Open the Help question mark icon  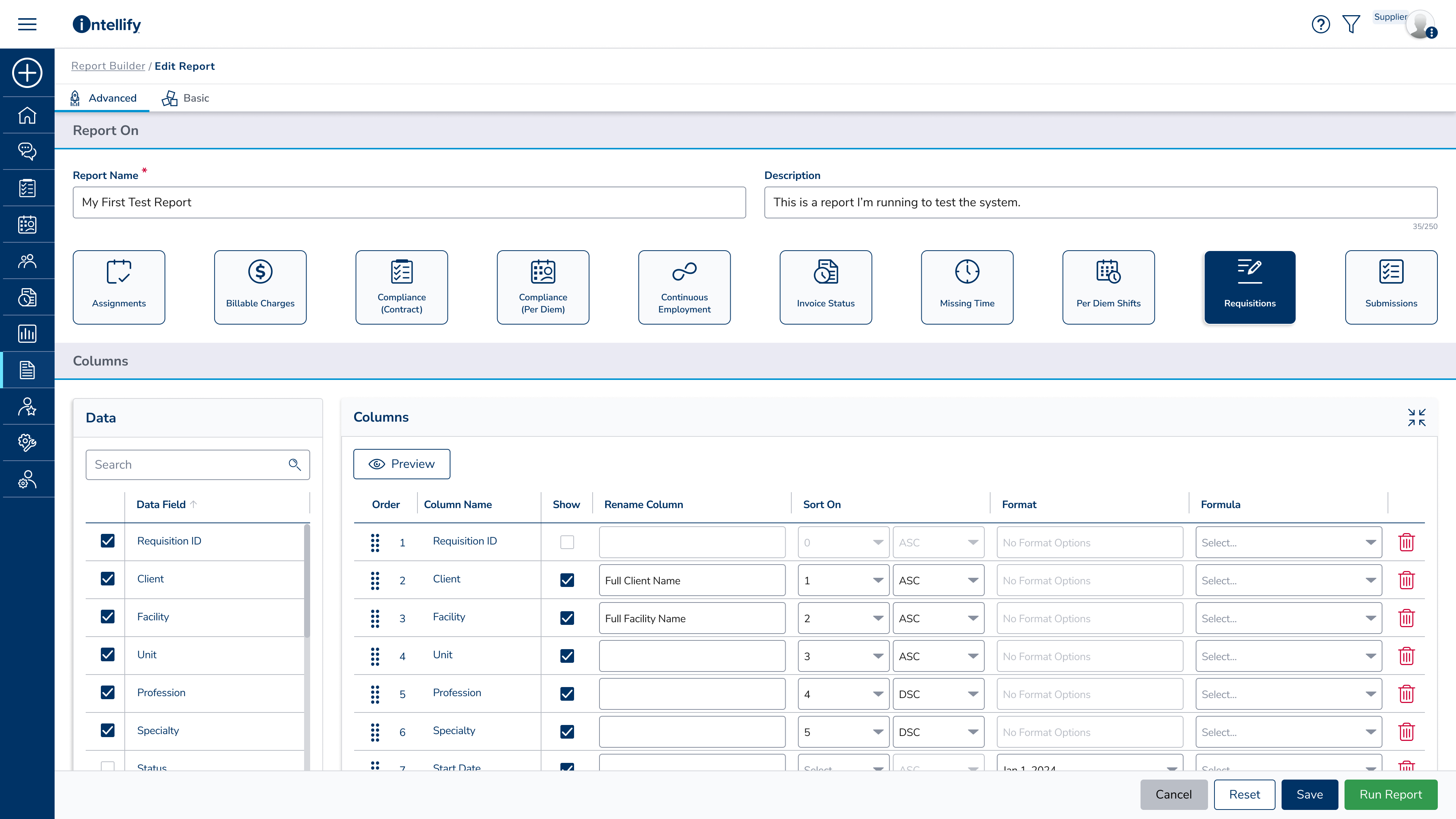pyautogui.click(x=1321, y=24)
